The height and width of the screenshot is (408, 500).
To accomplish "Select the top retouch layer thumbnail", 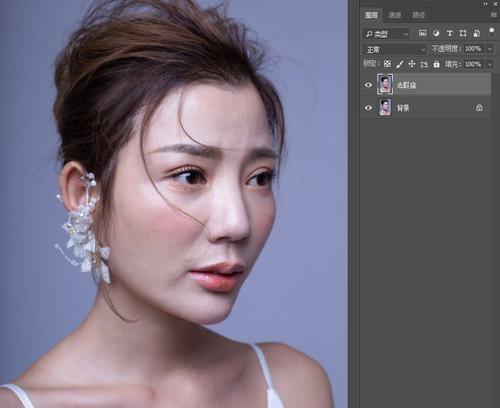I will coord(385,84).
